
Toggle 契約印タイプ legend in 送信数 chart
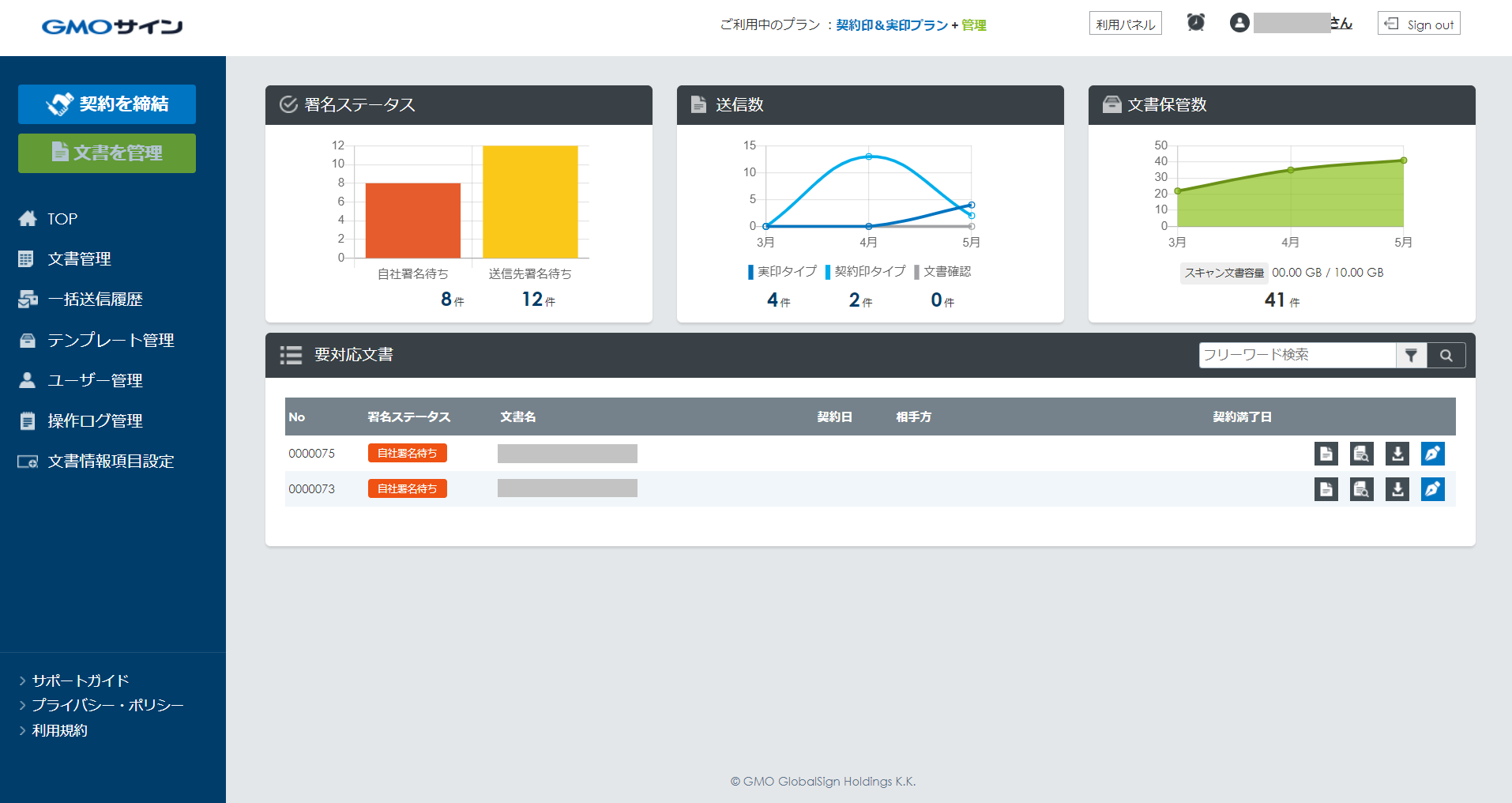pyautogui.click(x=866, y=272)
